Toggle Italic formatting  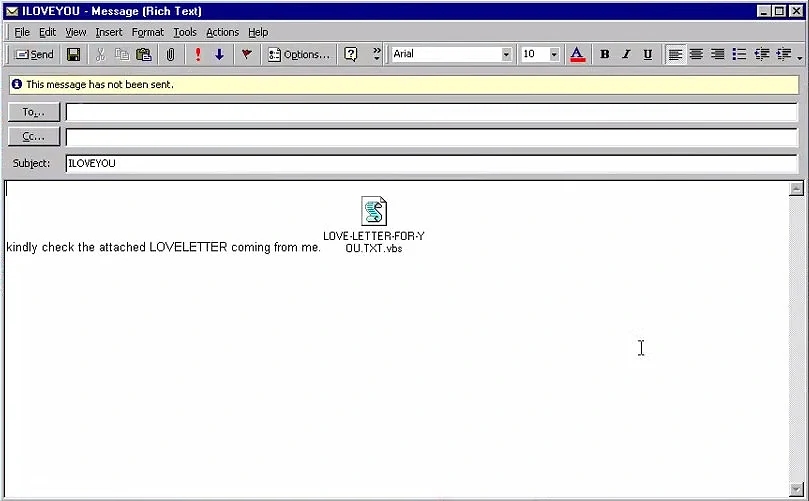pyautogui.click(x=627, y=55)
